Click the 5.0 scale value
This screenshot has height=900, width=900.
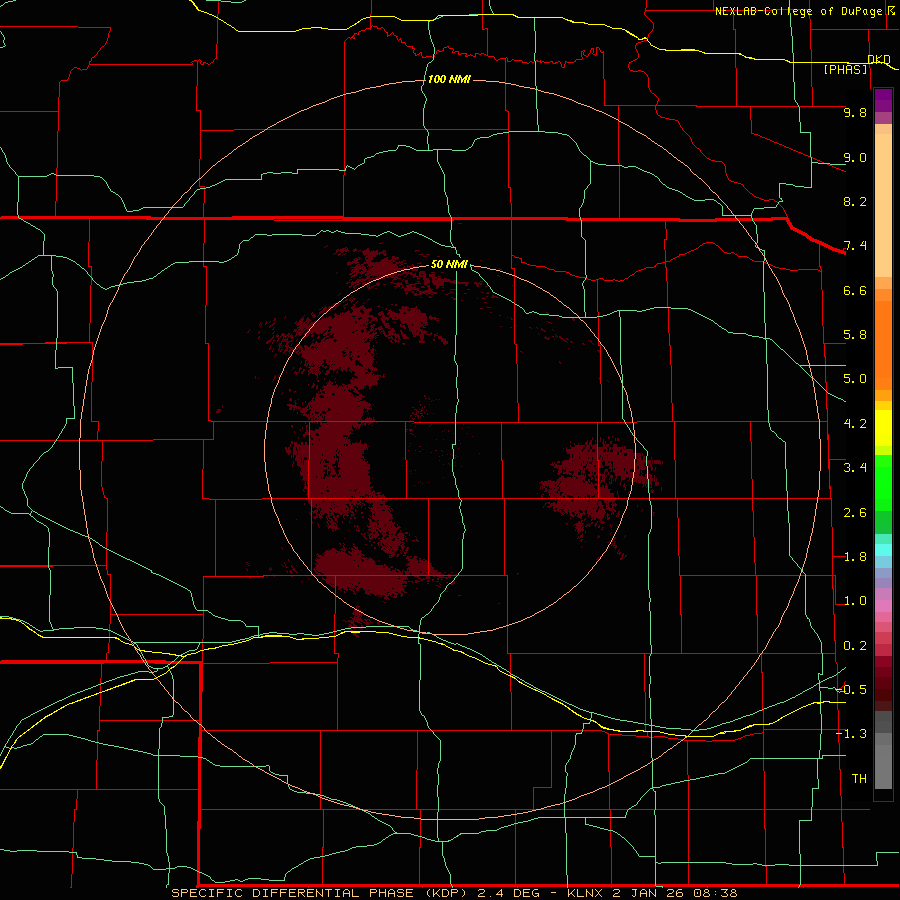[x=855, y=379]
